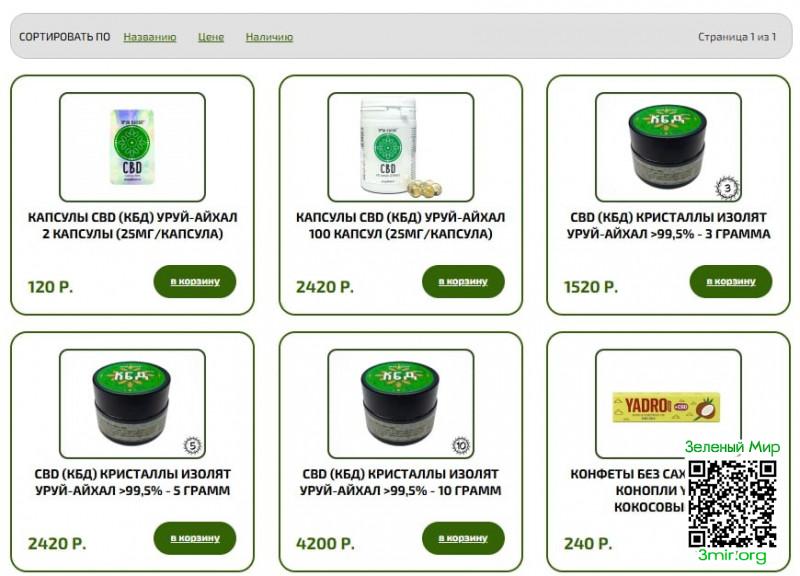The image size is (800, 576).
Task: Add 5 gram crystals to cart
Action: (x=195, y=538)
